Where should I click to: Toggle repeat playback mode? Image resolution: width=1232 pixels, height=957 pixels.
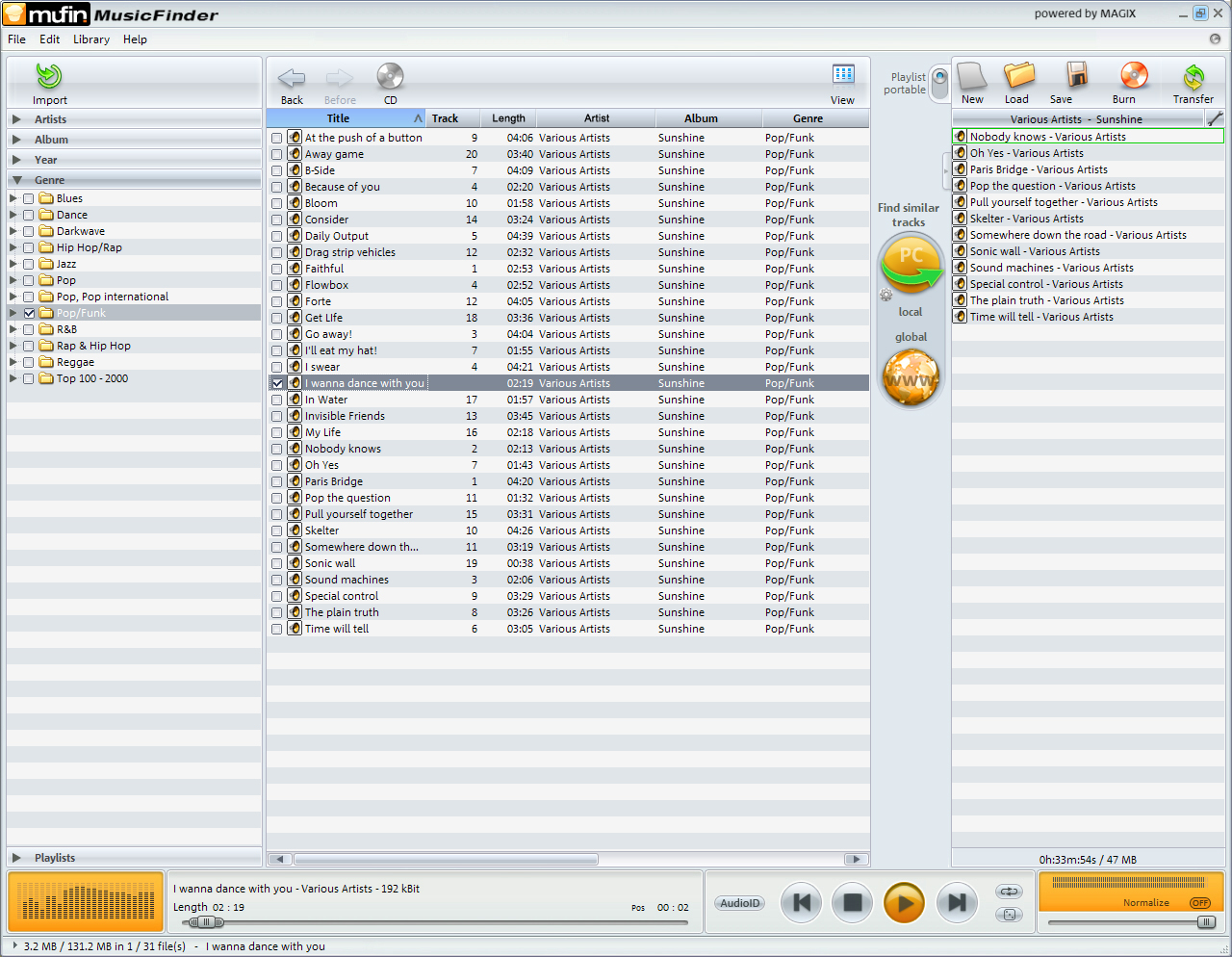point(1009,892)
